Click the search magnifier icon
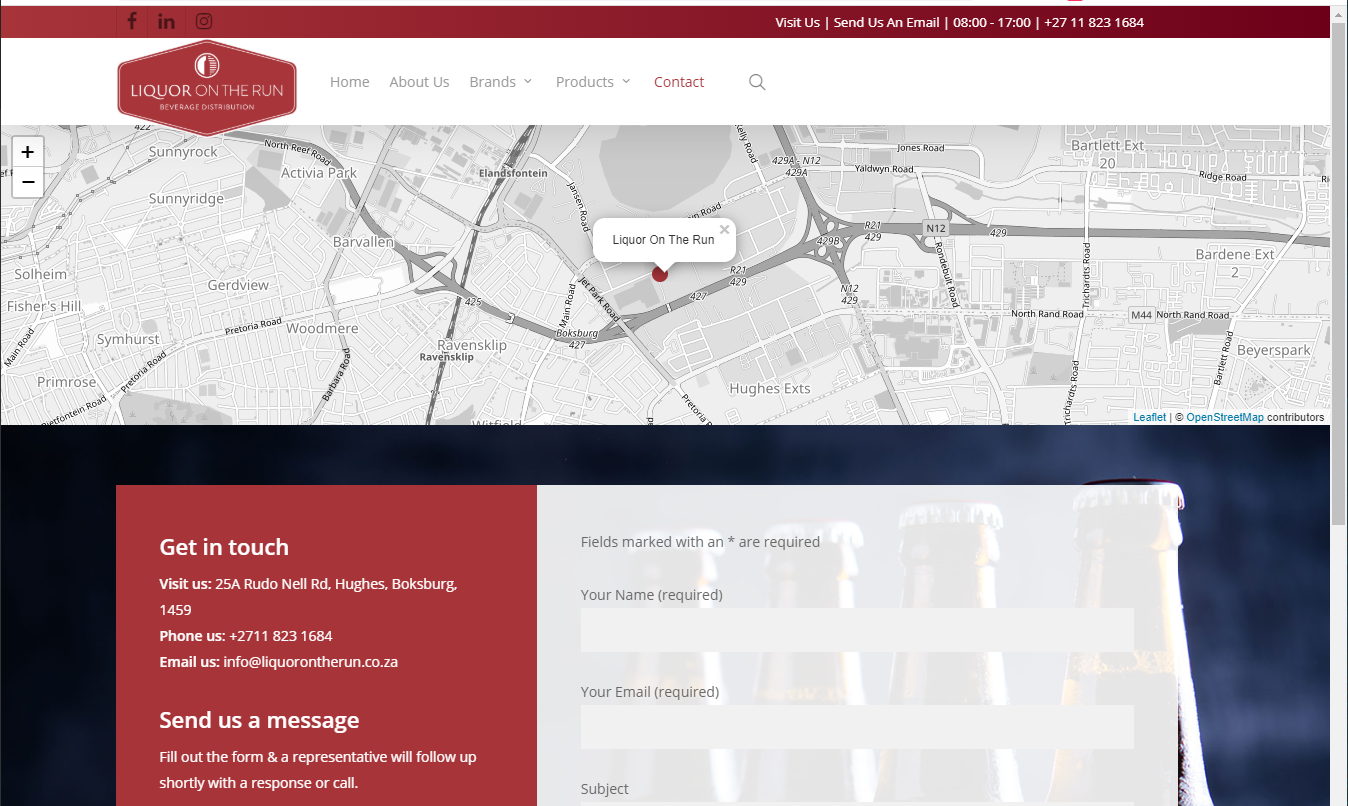This screenshot has width=1348, height=806. 757,82
